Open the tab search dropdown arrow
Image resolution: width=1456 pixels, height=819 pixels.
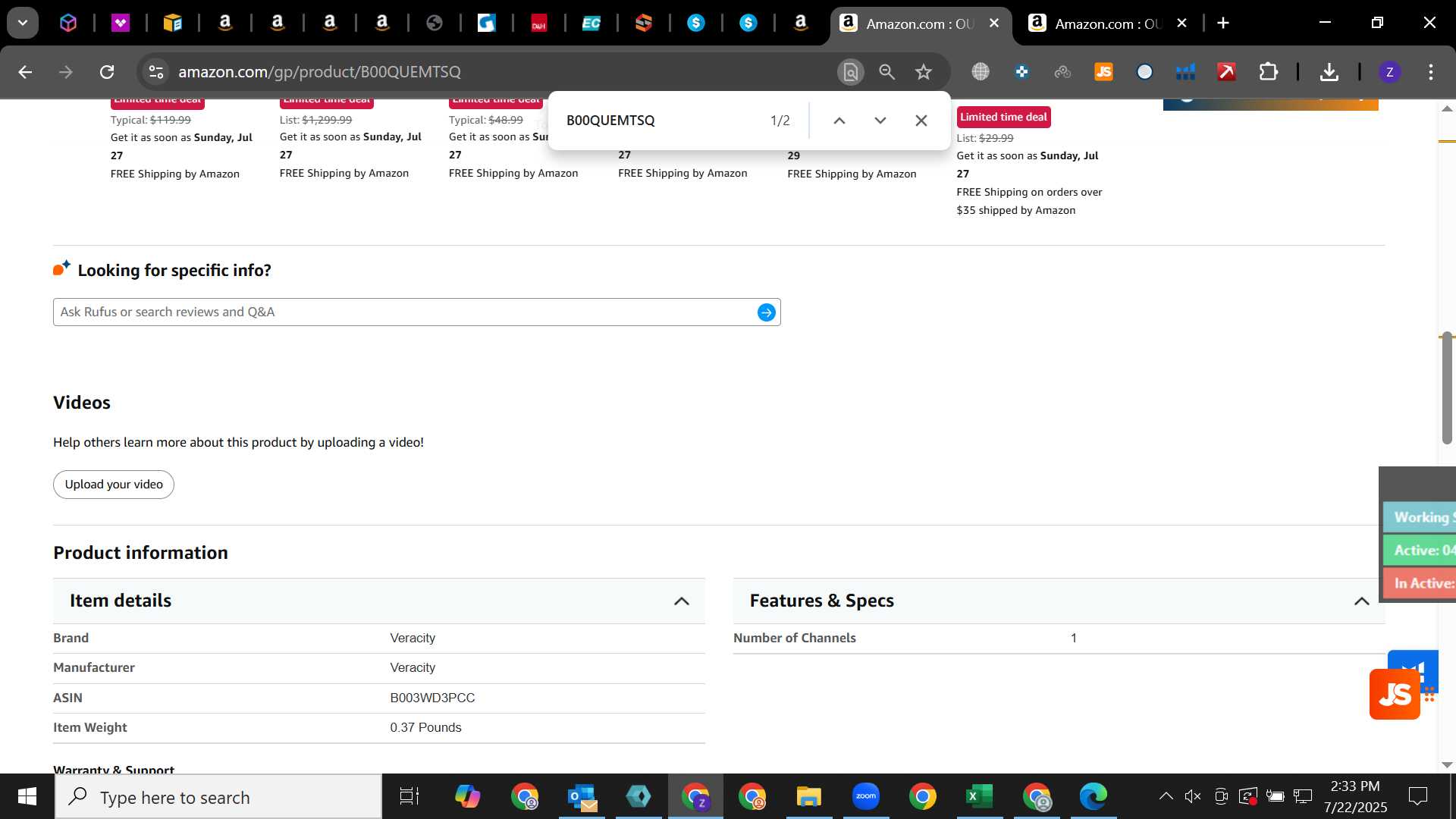23,23
